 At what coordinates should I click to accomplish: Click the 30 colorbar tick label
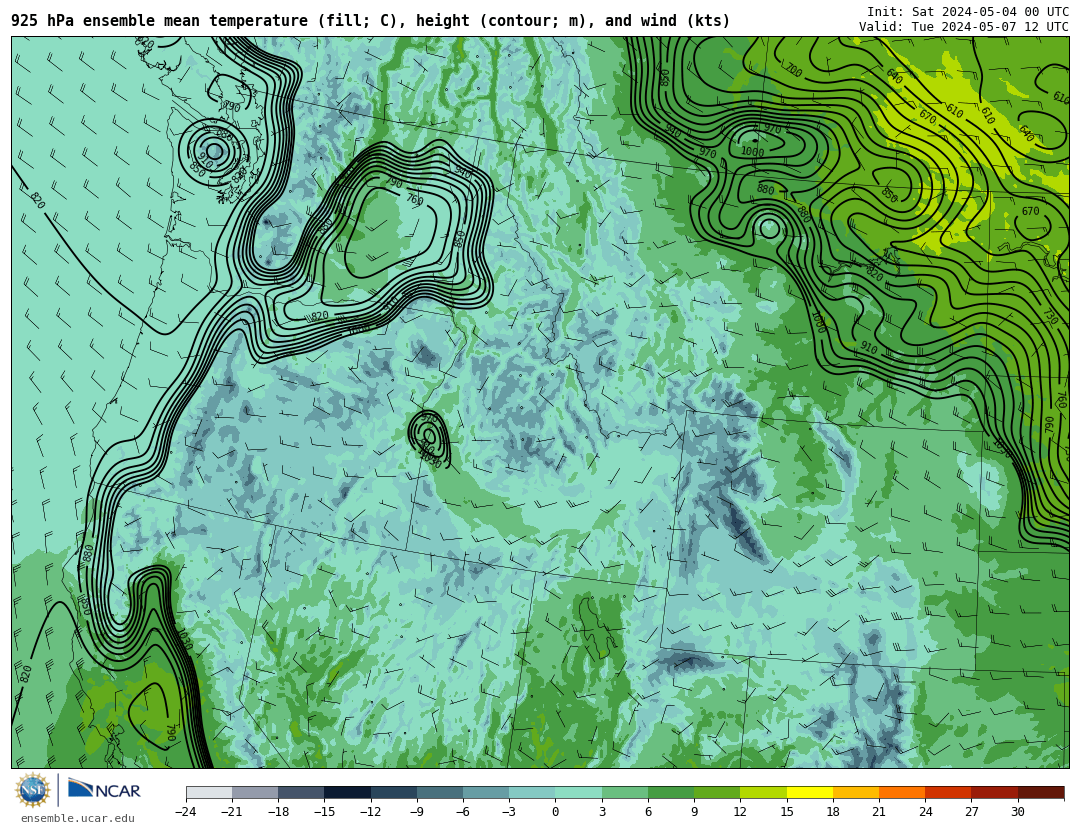point(1017,812)
